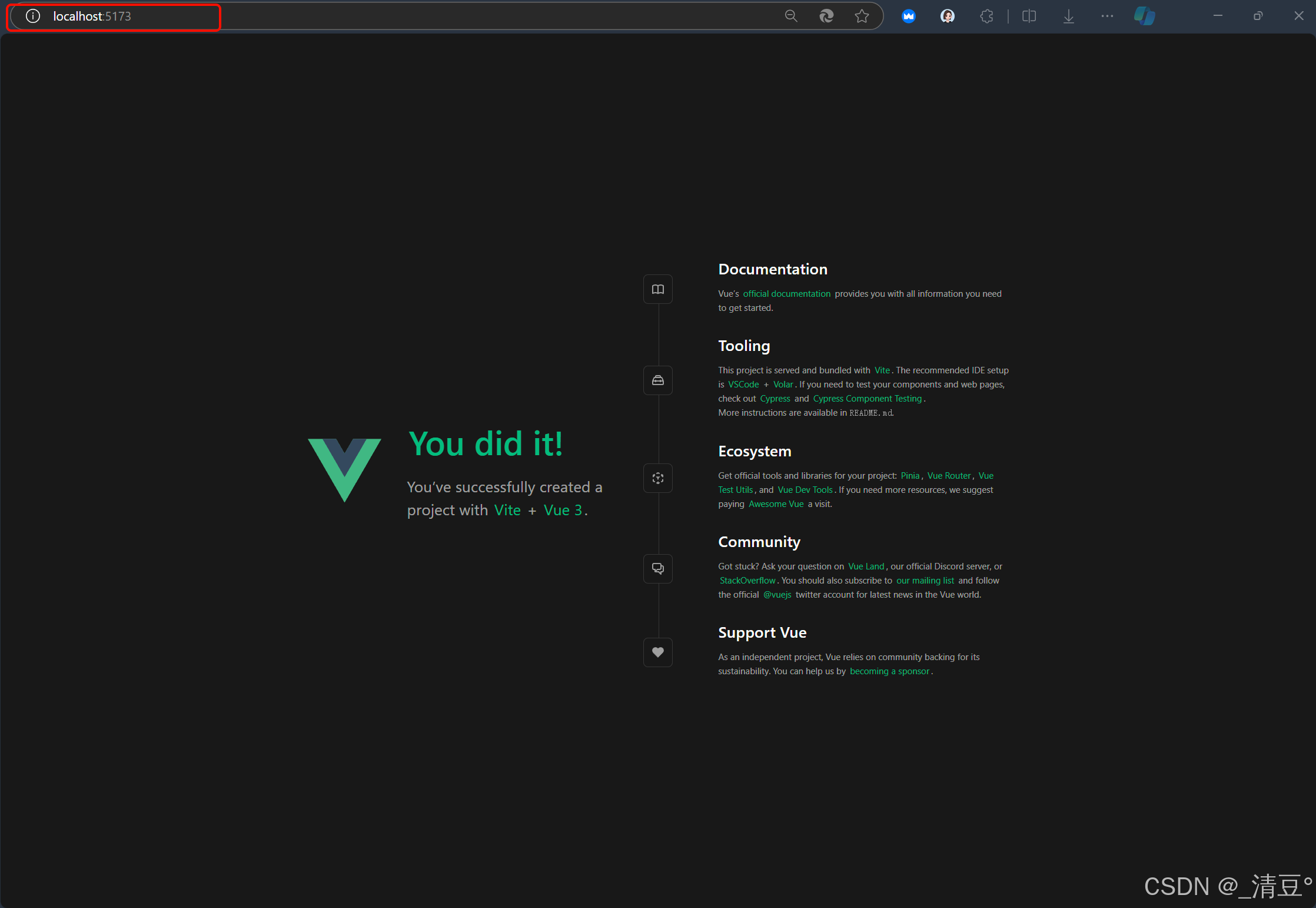Open the Vue 3 link in hero subtitle
The height and width of the screenshot is (908, 1316).
coord(563,511)
